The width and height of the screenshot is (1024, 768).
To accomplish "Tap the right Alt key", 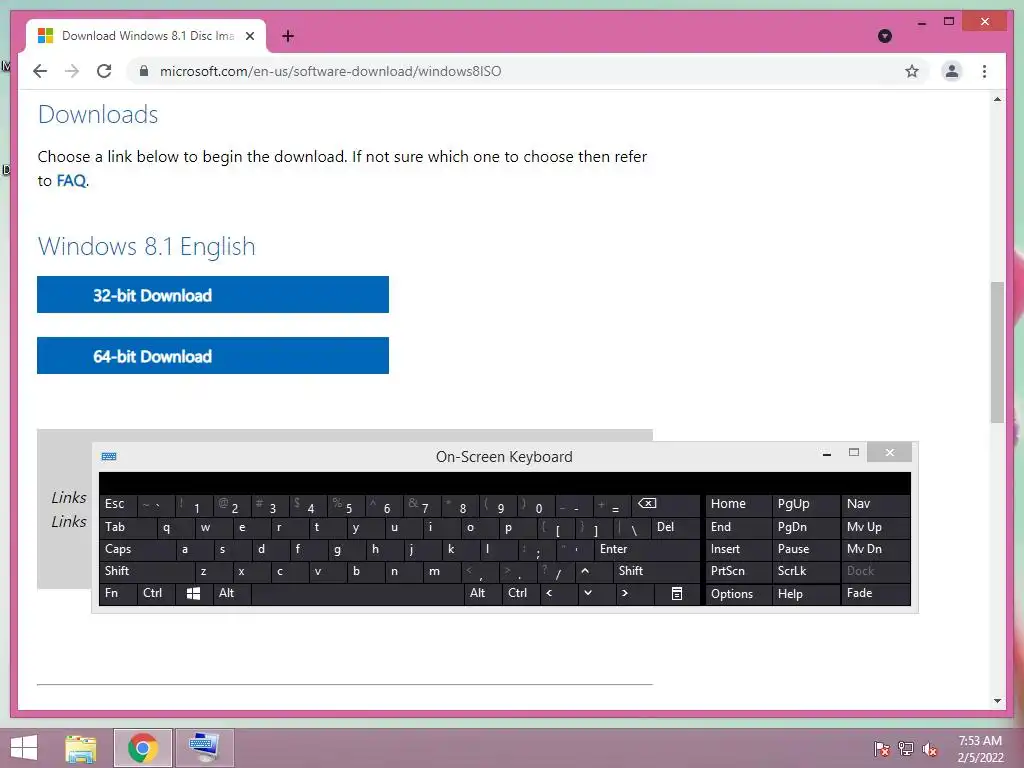I will [483, 594].
